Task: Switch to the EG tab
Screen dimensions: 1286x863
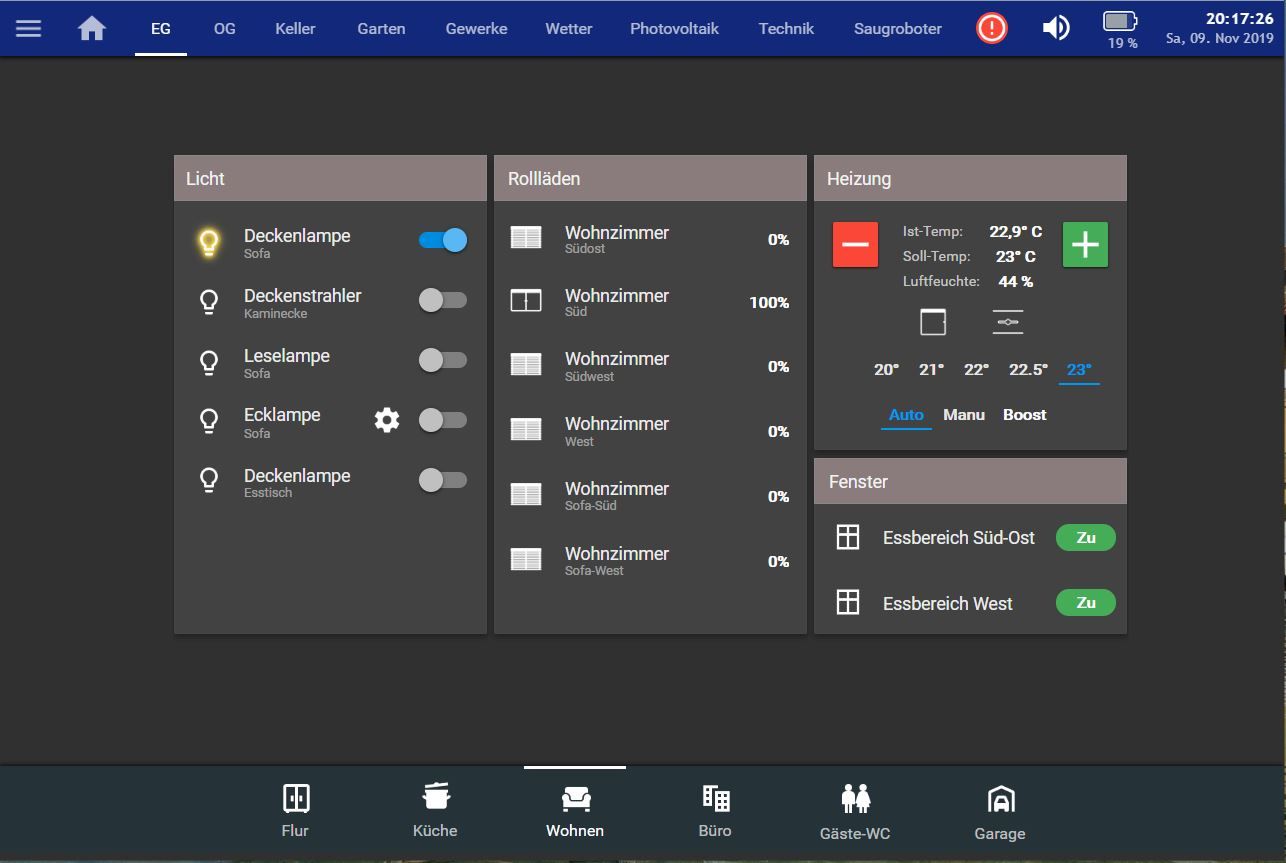Action: 161,28
